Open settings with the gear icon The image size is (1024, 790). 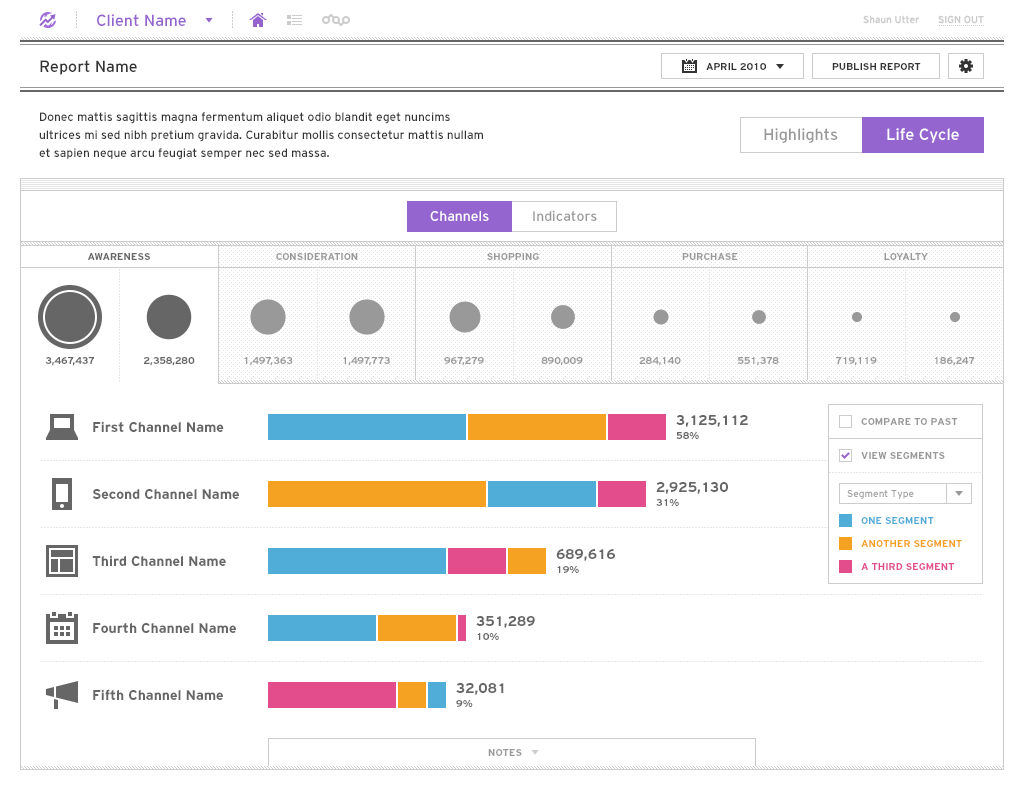pos(965,66)
